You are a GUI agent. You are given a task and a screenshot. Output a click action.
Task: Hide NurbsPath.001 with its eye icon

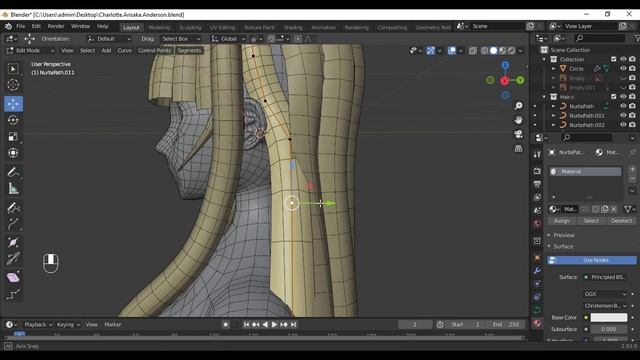click(623, 116)
